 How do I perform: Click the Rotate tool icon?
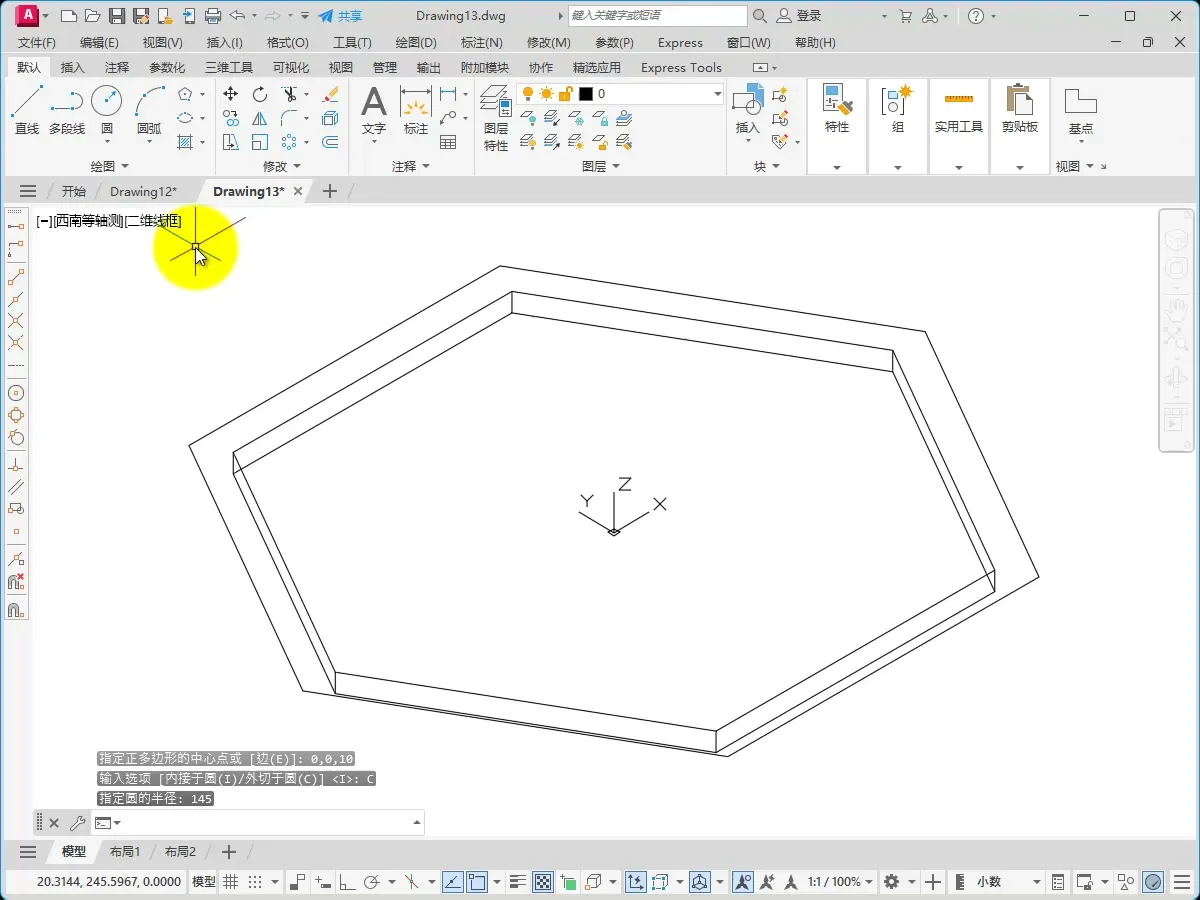(x=260, y=94)
